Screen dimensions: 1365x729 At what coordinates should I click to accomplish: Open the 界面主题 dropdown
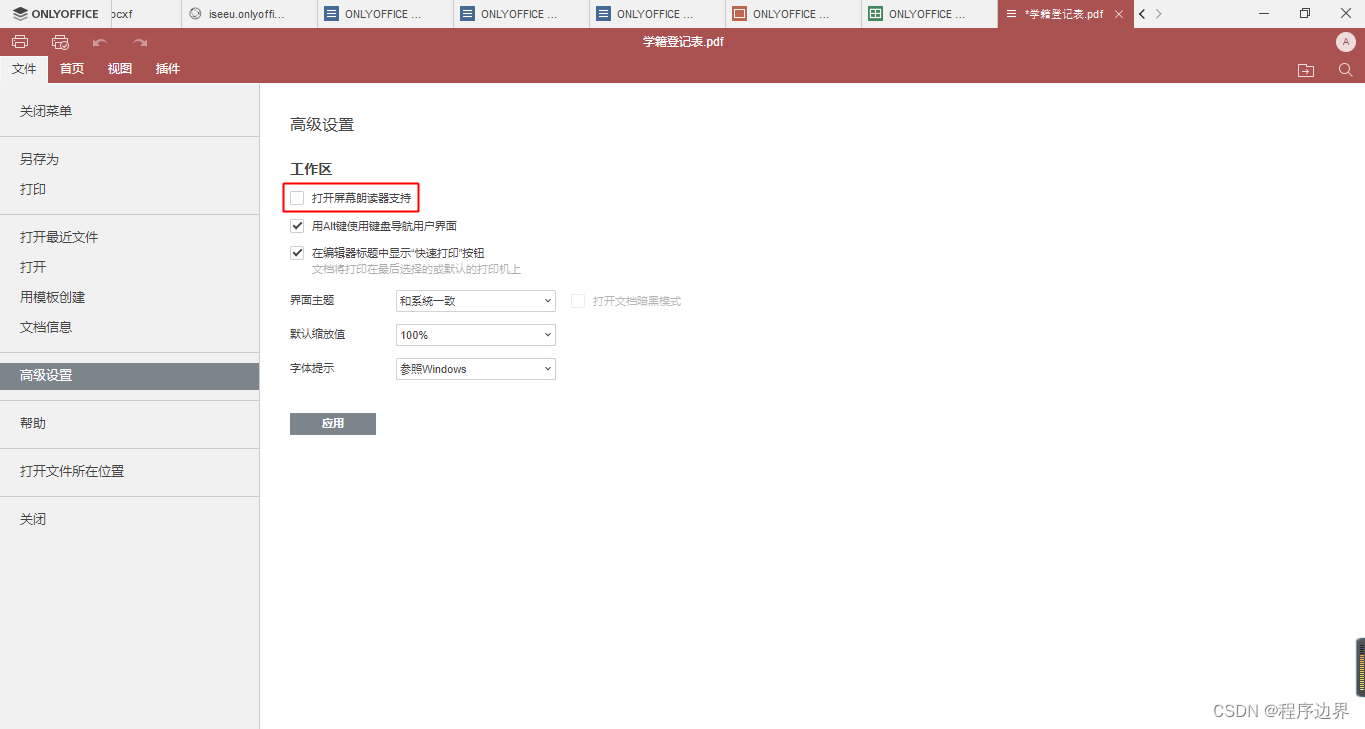476,301
